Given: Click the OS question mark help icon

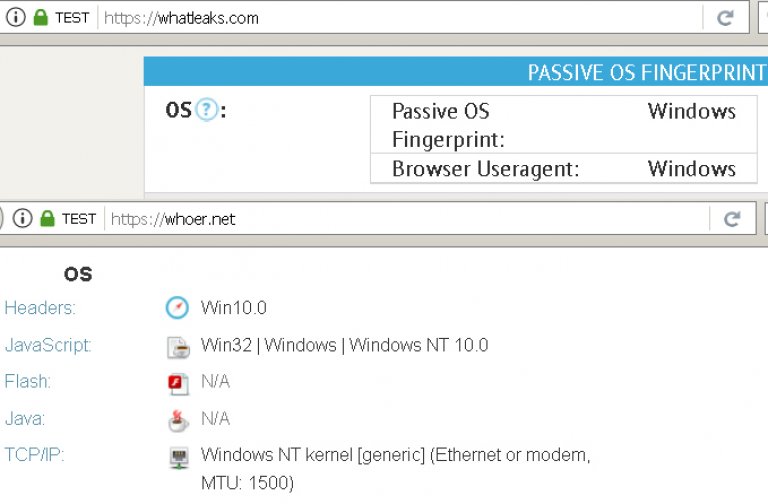Looking at the screenshot, I should tap(206, 110).
